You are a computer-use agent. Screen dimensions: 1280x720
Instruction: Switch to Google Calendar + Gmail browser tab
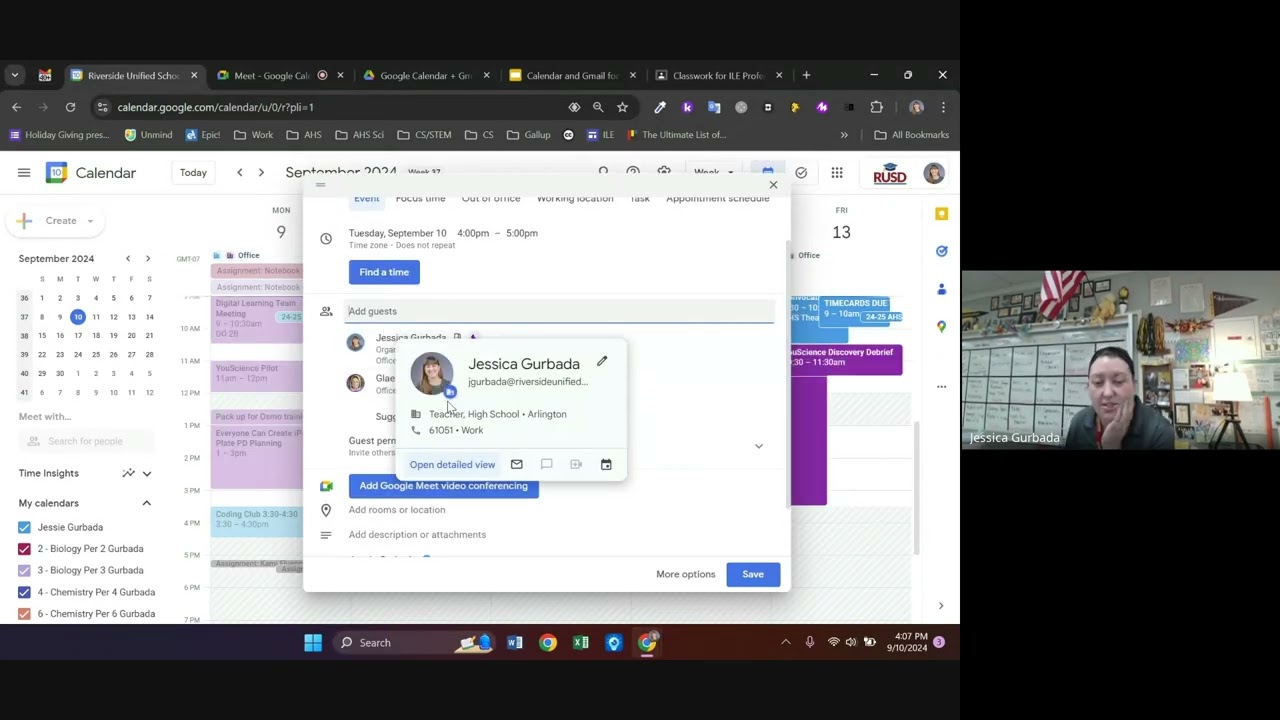tap(426, 75)
